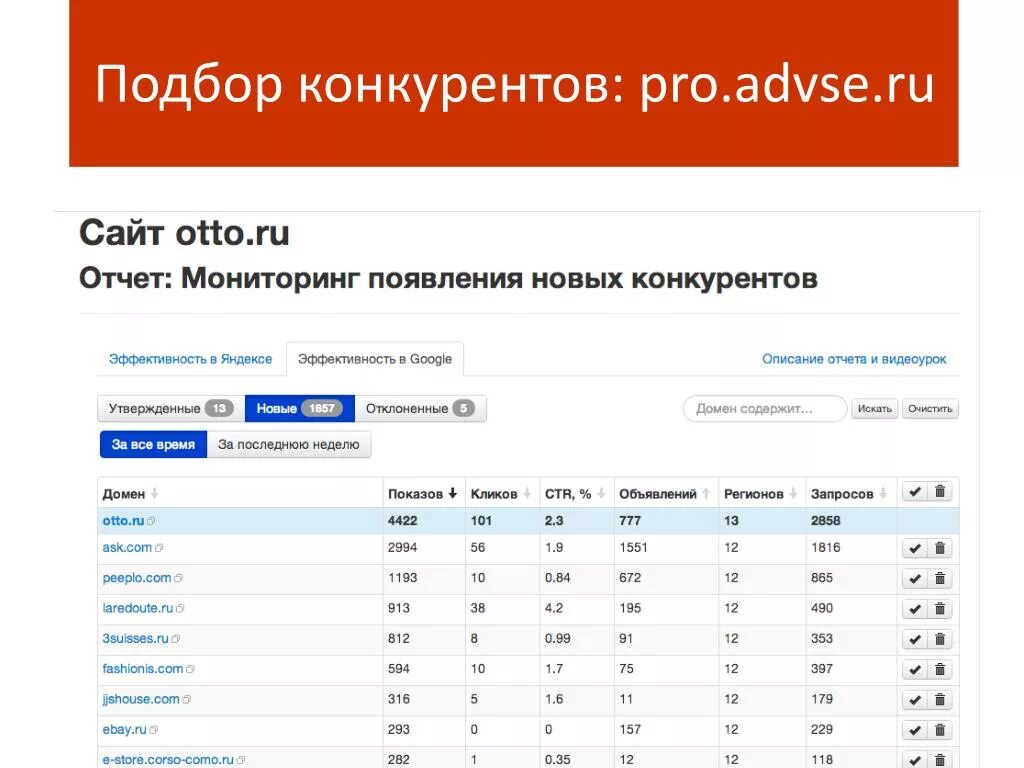Approve fashionis.com with checkmark icon
Screen dimensions: 1024x768
[915, 669]
